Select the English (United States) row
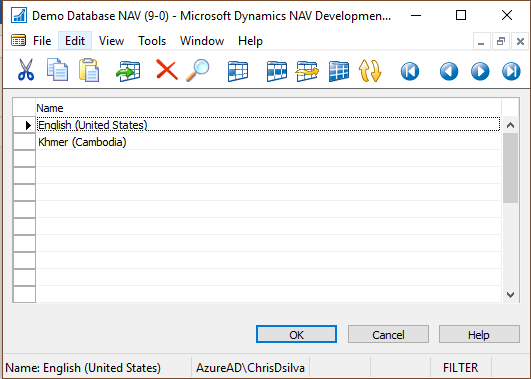Viewport: 531px width, 379px height. point(268,125)
